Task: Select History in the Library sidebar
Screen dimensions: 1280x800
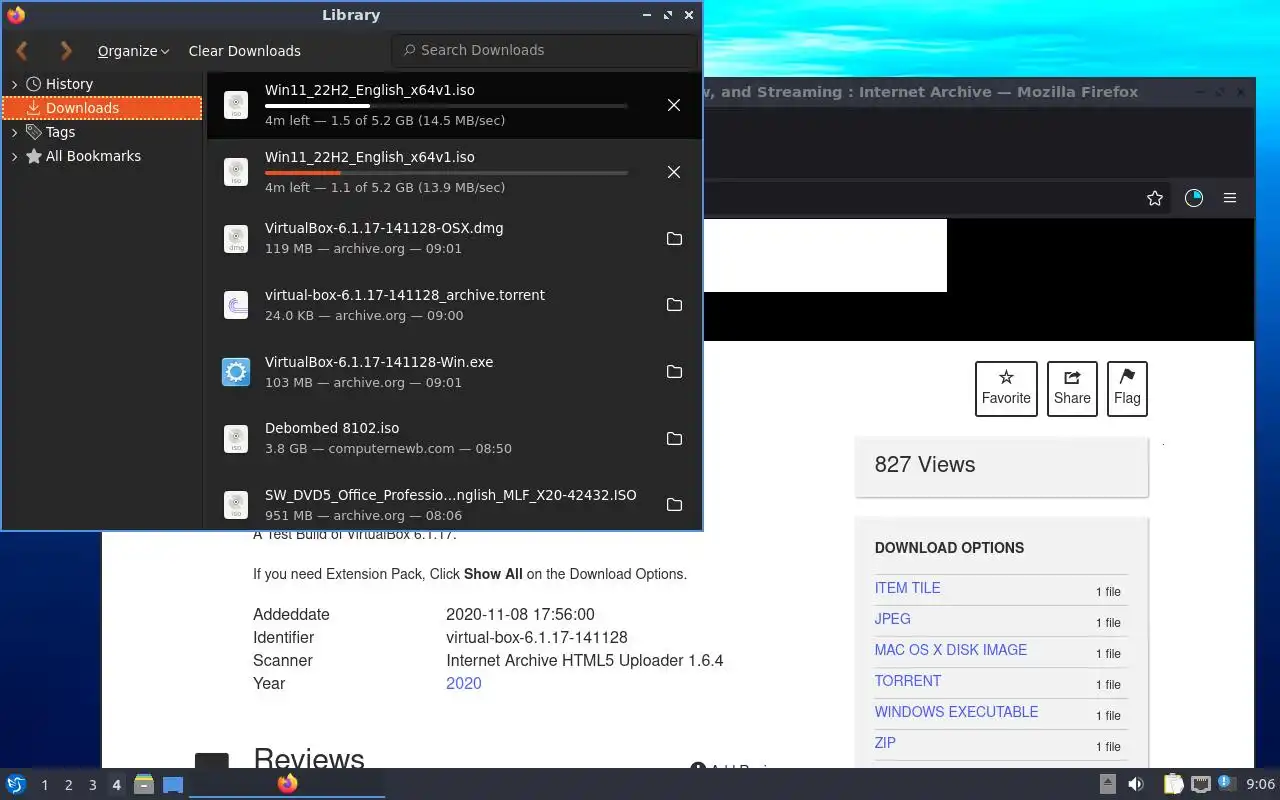Action: (x=69, y=84)
